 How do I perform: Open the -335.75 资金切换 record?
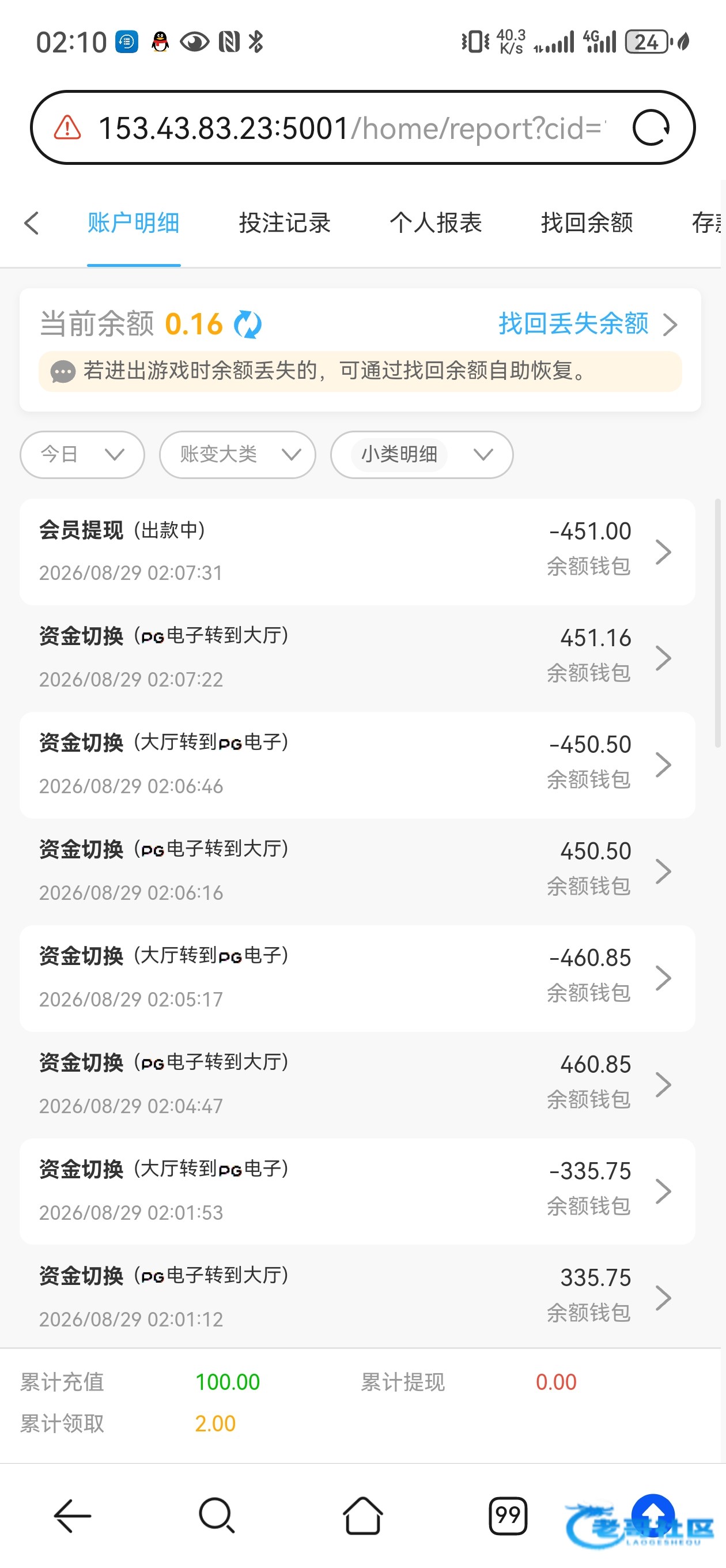tap(357, 1191)
